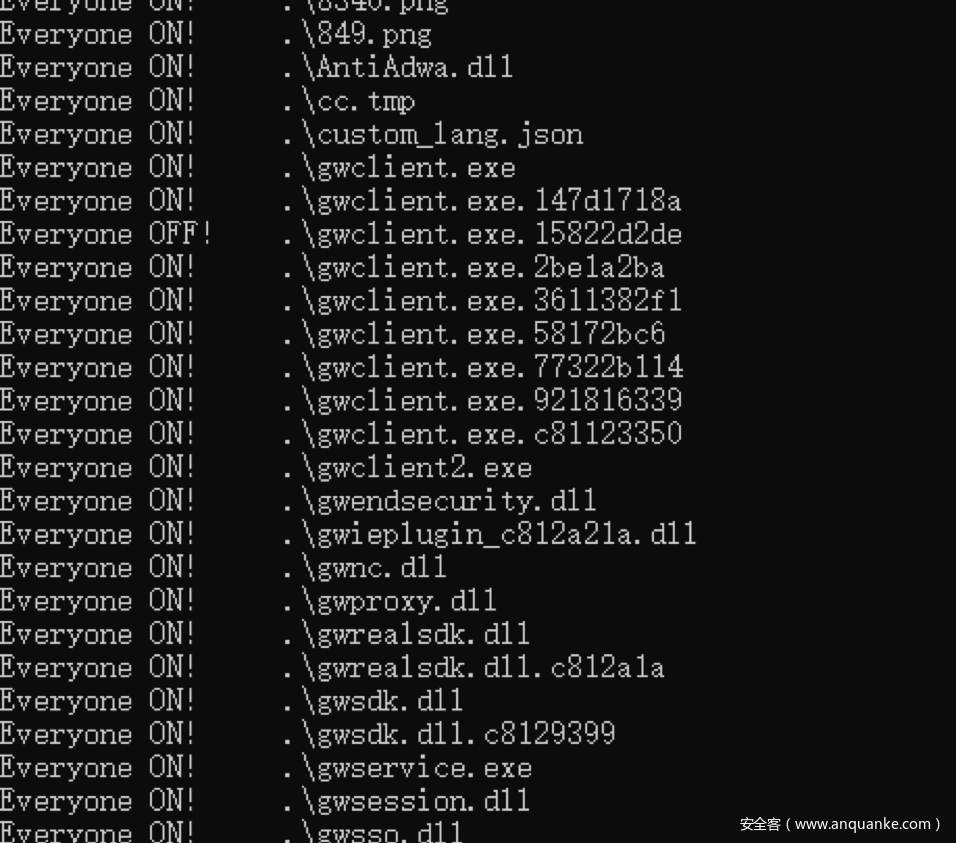Select the gwclient.exe.921816339 path
956x843 pixels.
[x=482, y=401]
